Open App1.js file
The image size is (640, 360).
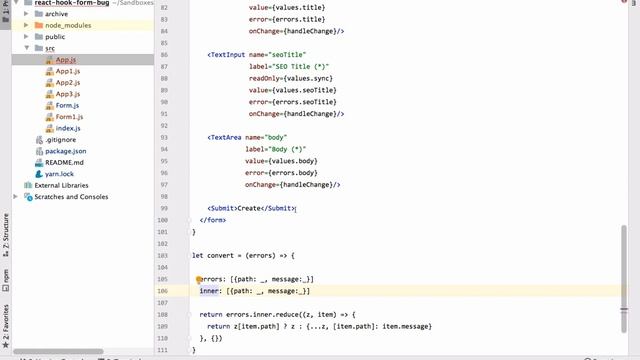click(68, 71)
